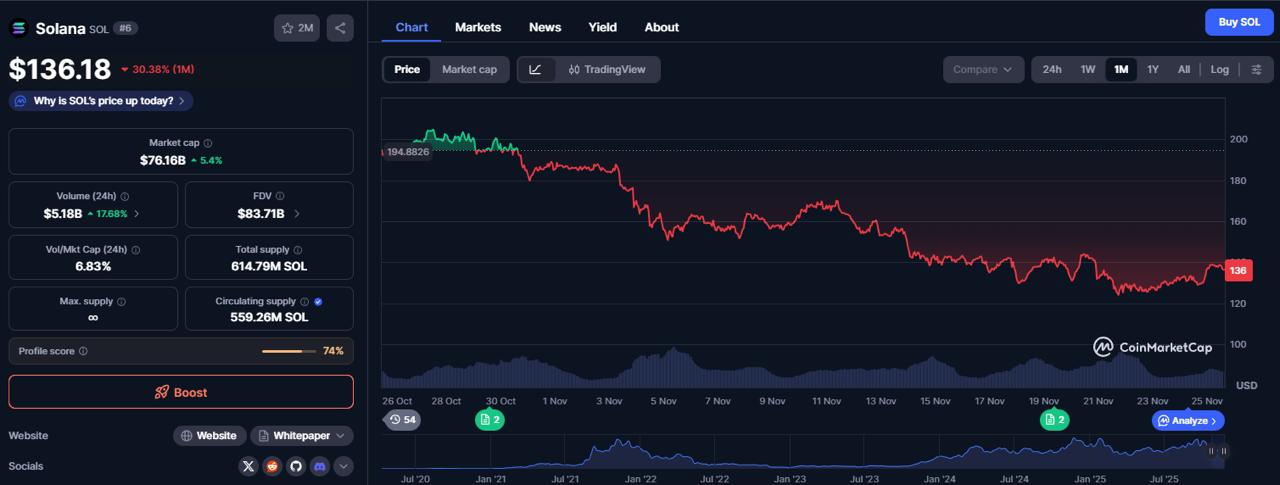Set chart range to 24h

(1052, 69)
